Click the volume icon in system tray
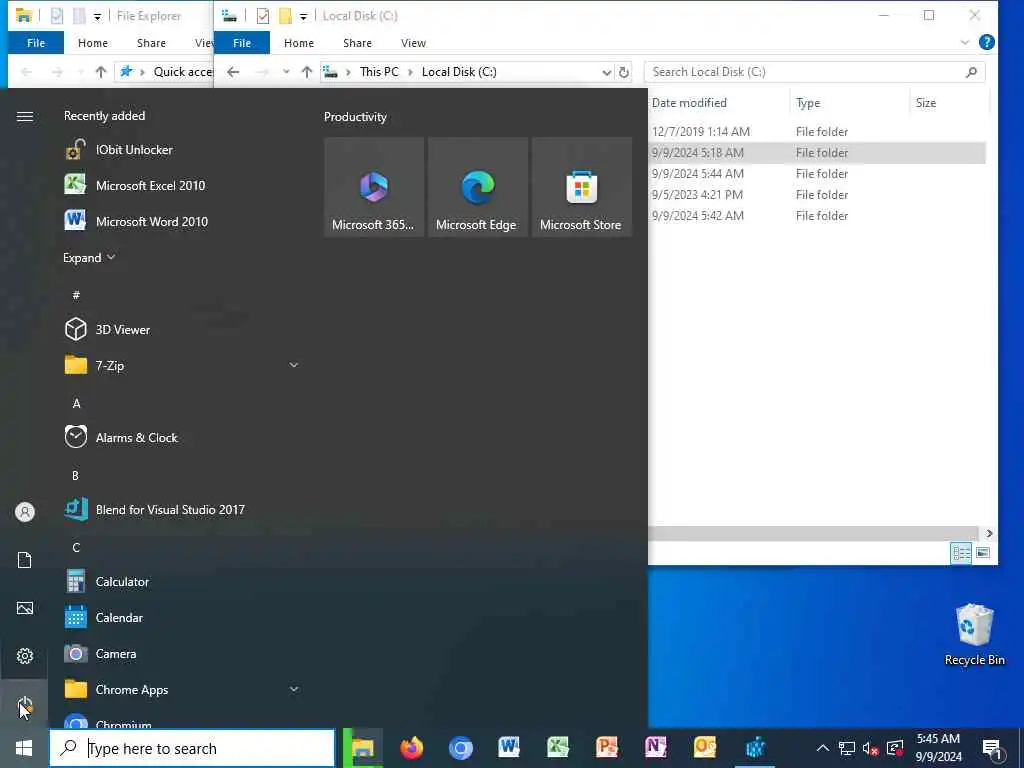1024x768 pixels. pyautogui.click(x=870, y=748)
